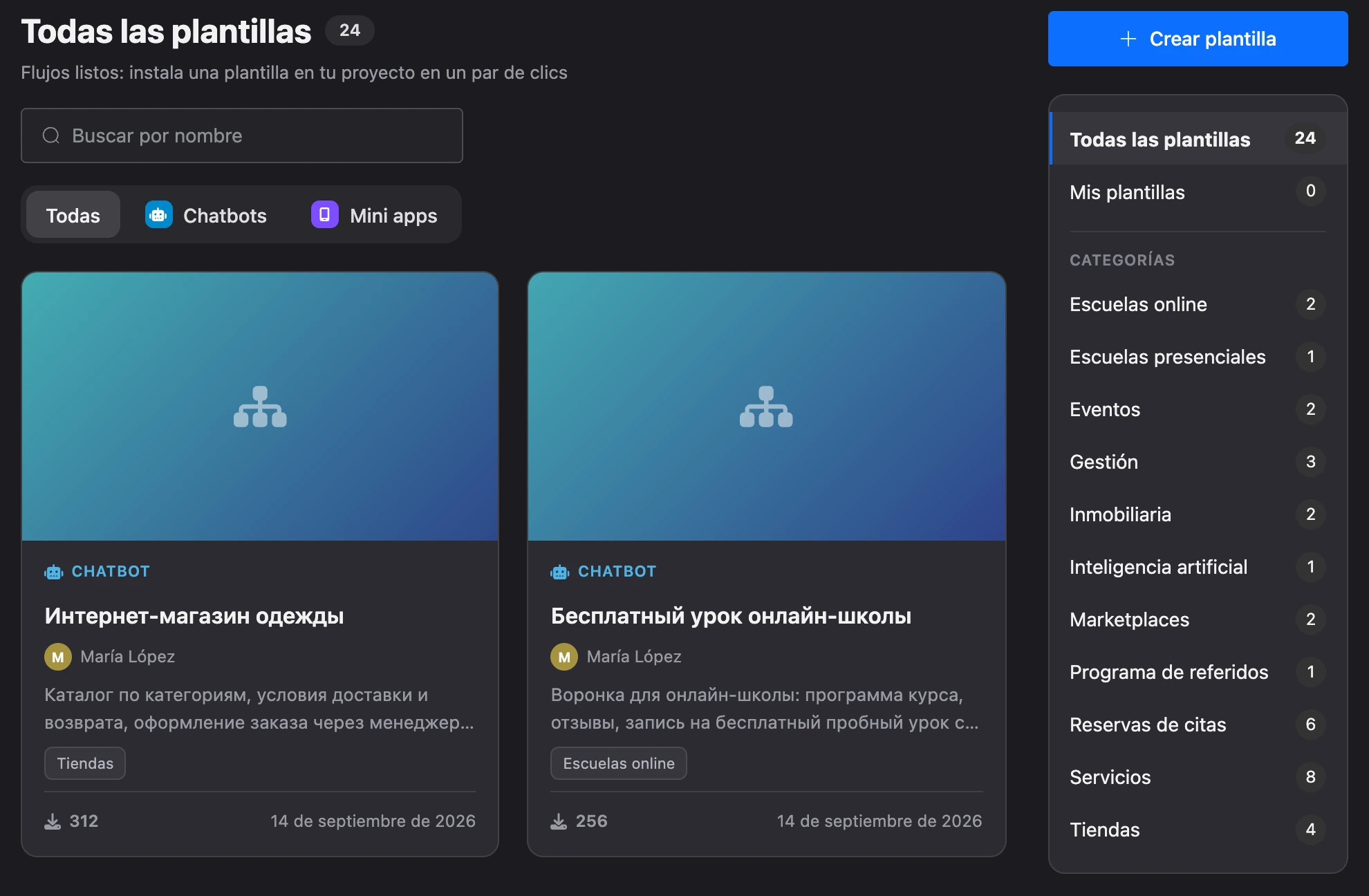Filter by Gestión category
The width and height of the screenshot is (1369, 896).
pyautogui.click(x=1198, y=462)
